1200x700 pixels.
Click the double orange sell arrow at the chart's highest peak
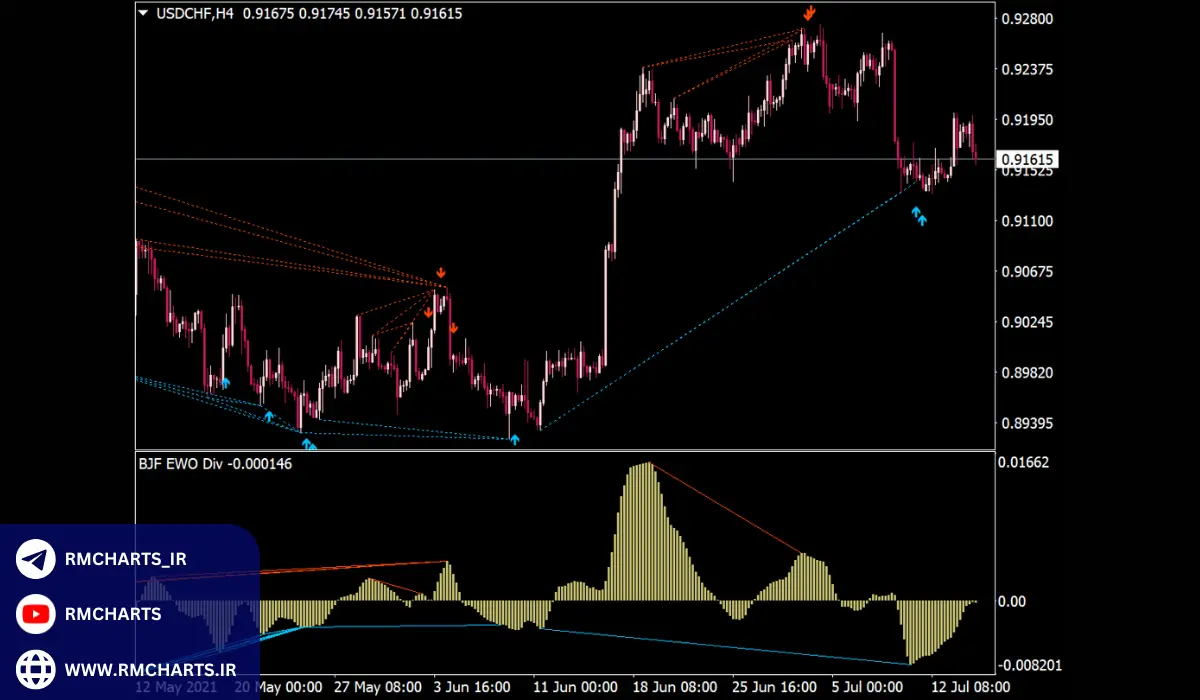[809, 12]
